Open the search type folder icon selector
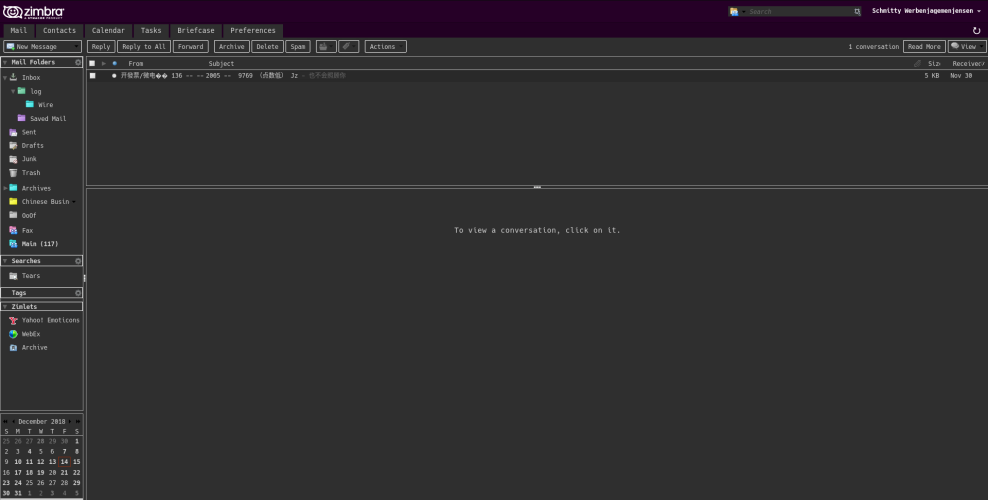 click(x=737, y=11)
